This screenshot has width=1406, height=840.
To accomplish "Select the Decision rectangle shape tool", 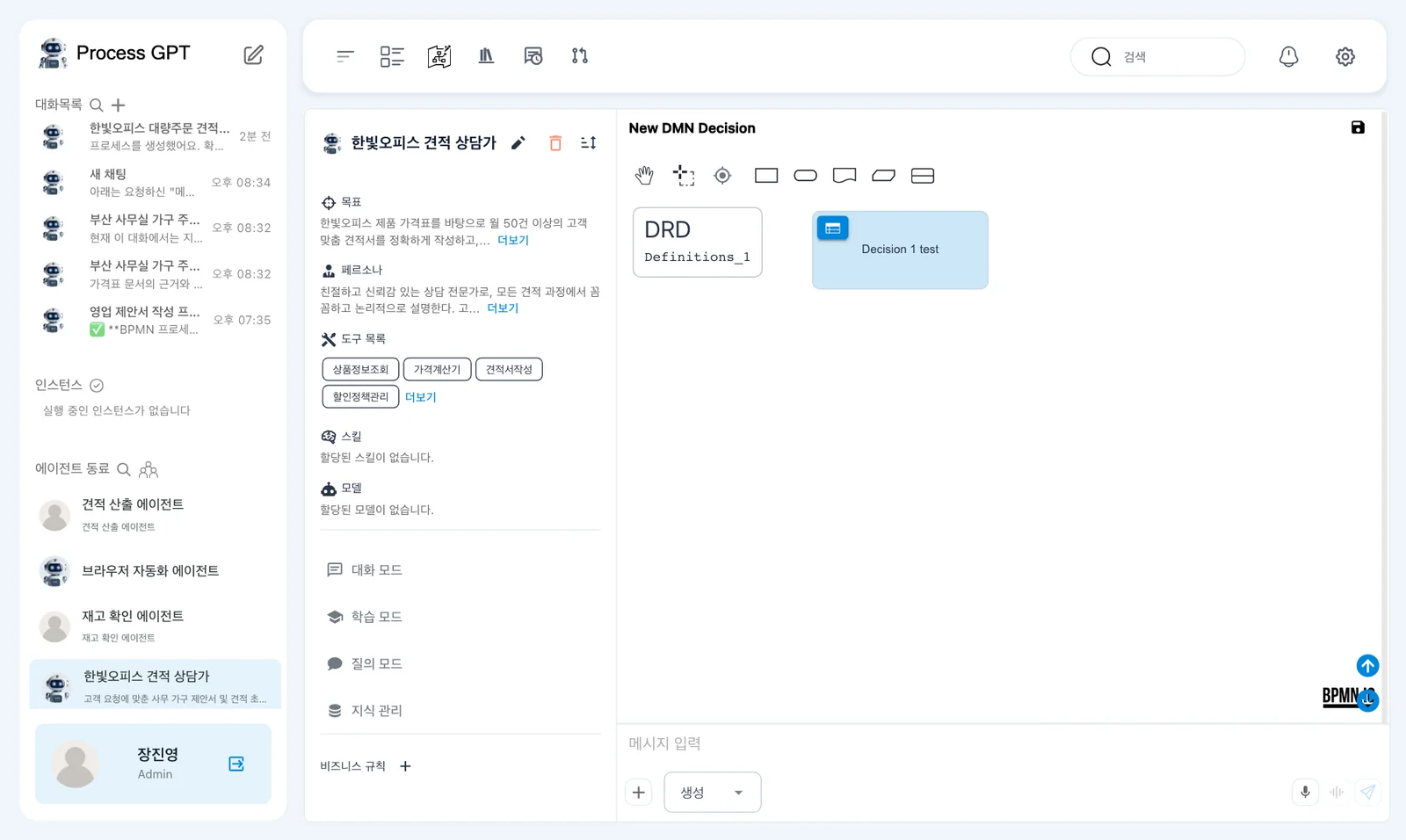I will click(766, 176).
